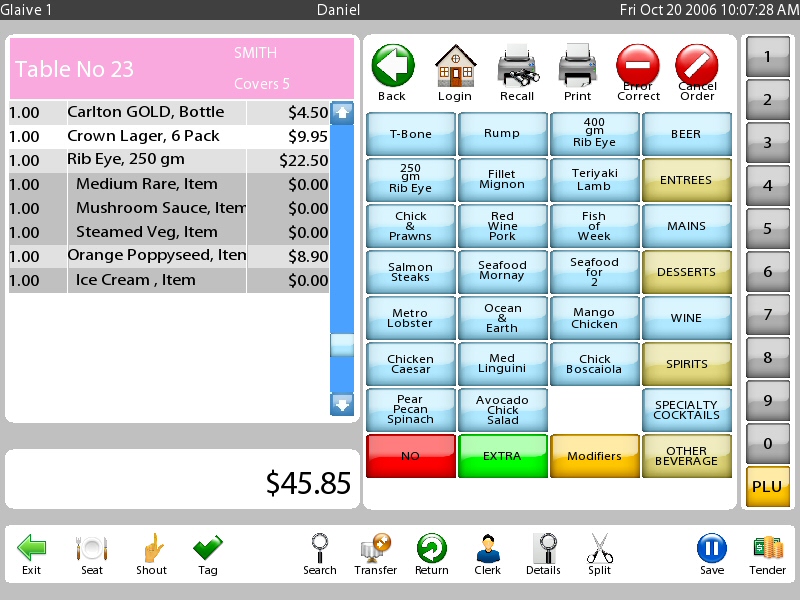Open the SPIRITS category
Viewport: 800px width, 600px height.
(x=686, y=364)
